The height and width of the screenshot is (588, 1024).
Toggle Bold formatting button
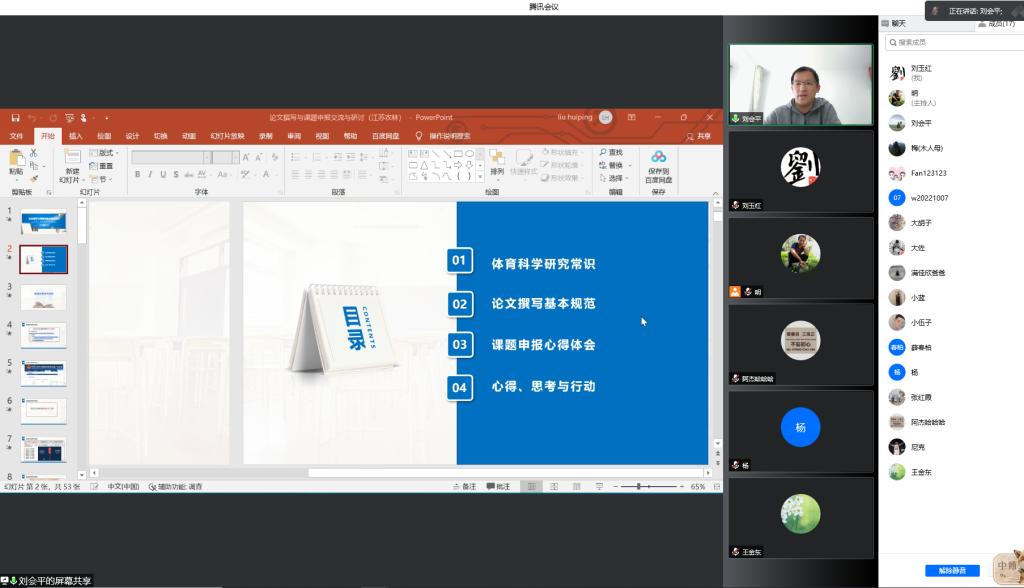coord(137,174)
